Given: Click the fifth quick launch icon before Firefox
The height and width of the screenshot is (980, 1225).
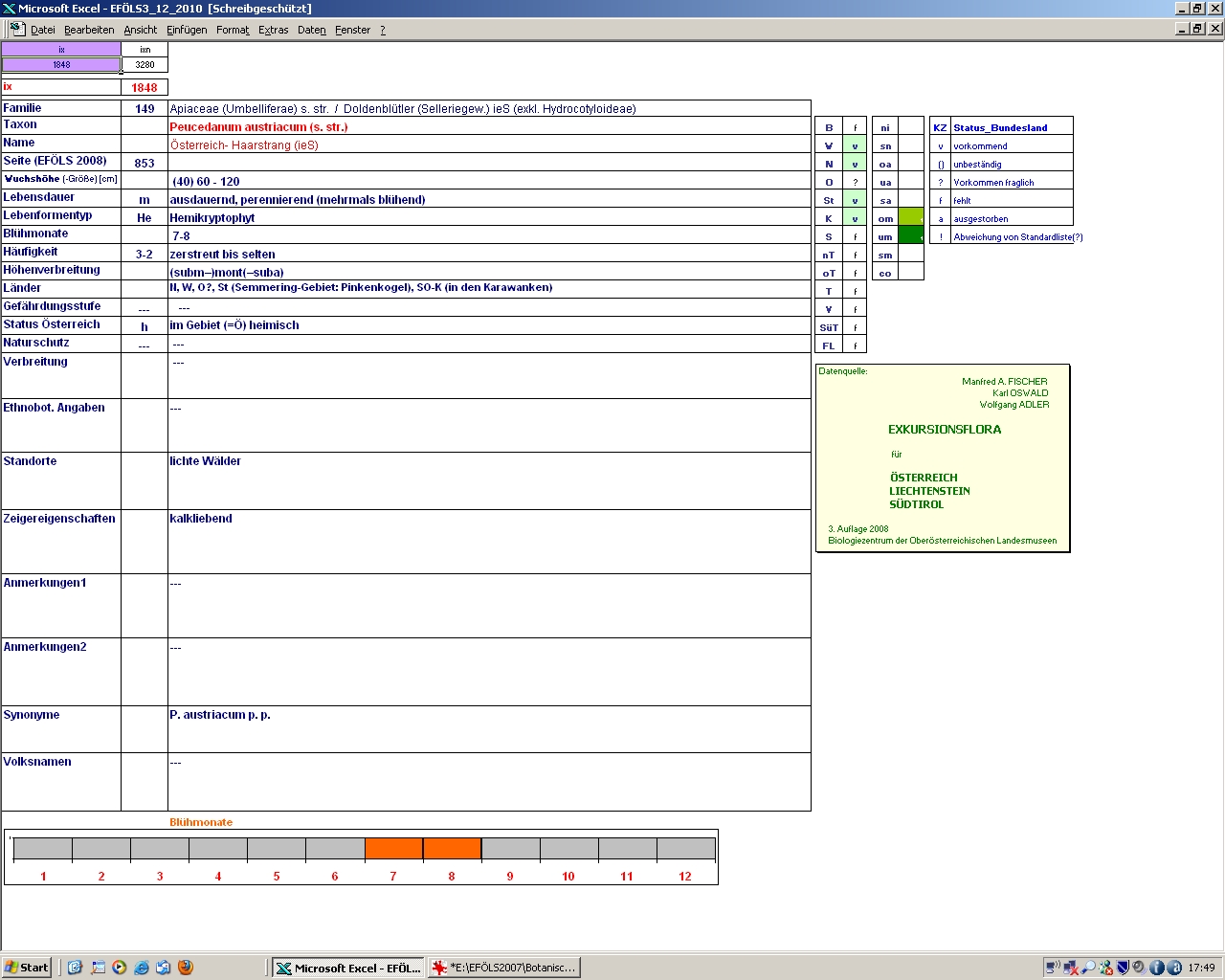Looking at the screenshot, I should tap(163, 968).
